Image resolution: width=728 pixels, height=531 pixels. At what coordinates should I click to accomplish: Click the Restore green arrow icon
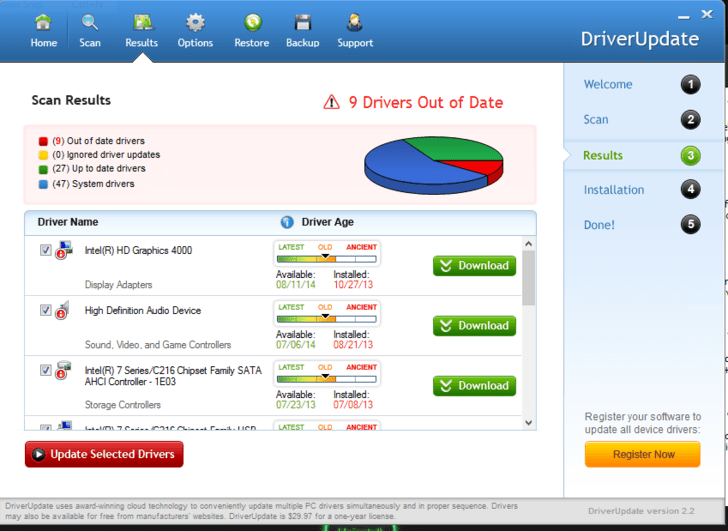click(253, 22)
